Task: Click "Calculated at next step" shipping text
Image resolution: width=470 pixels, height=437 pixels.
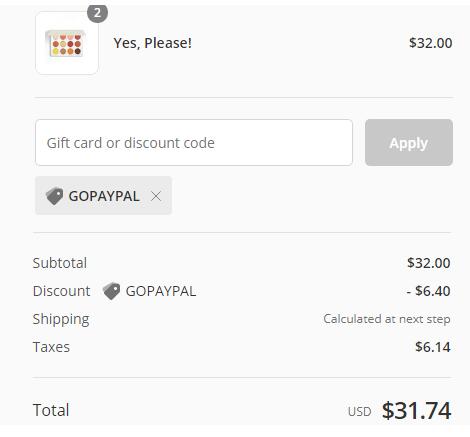Action: (x=387, y=319)
